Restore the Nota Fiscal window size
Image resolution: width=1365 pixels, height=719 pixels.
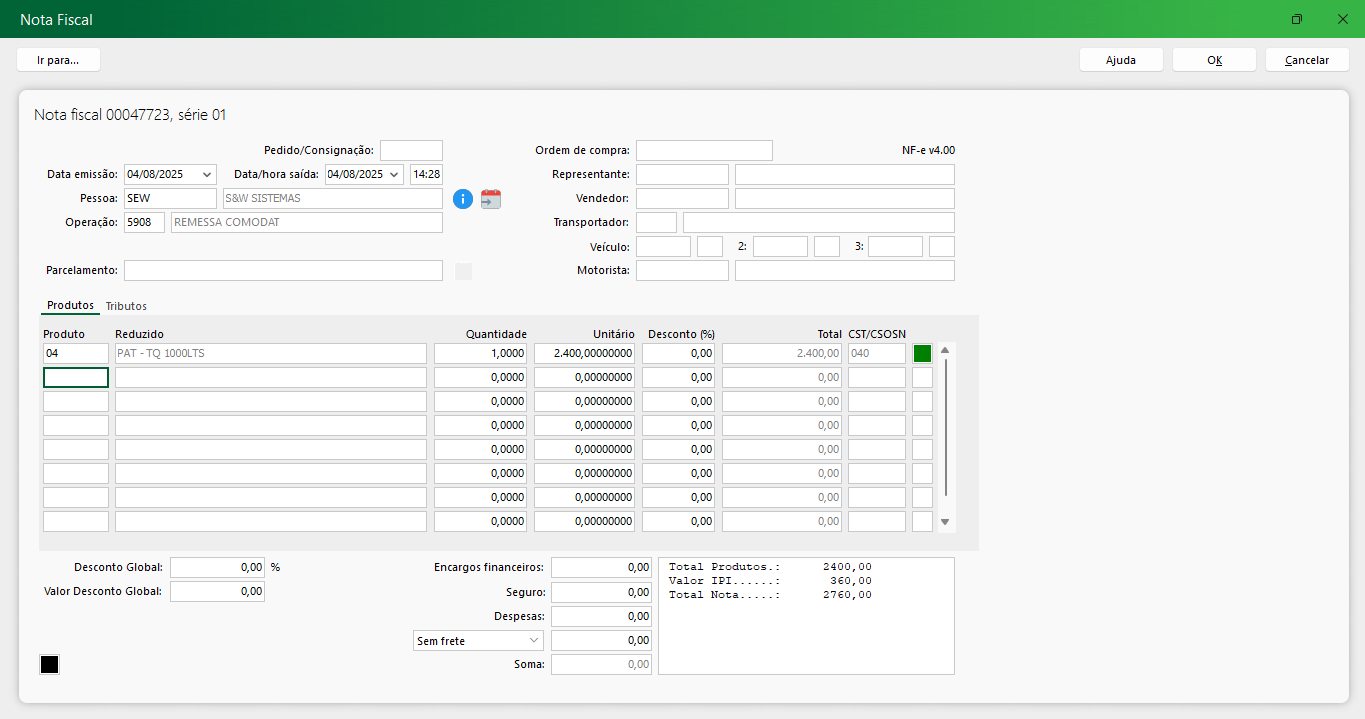click(x=1296, y=19)
